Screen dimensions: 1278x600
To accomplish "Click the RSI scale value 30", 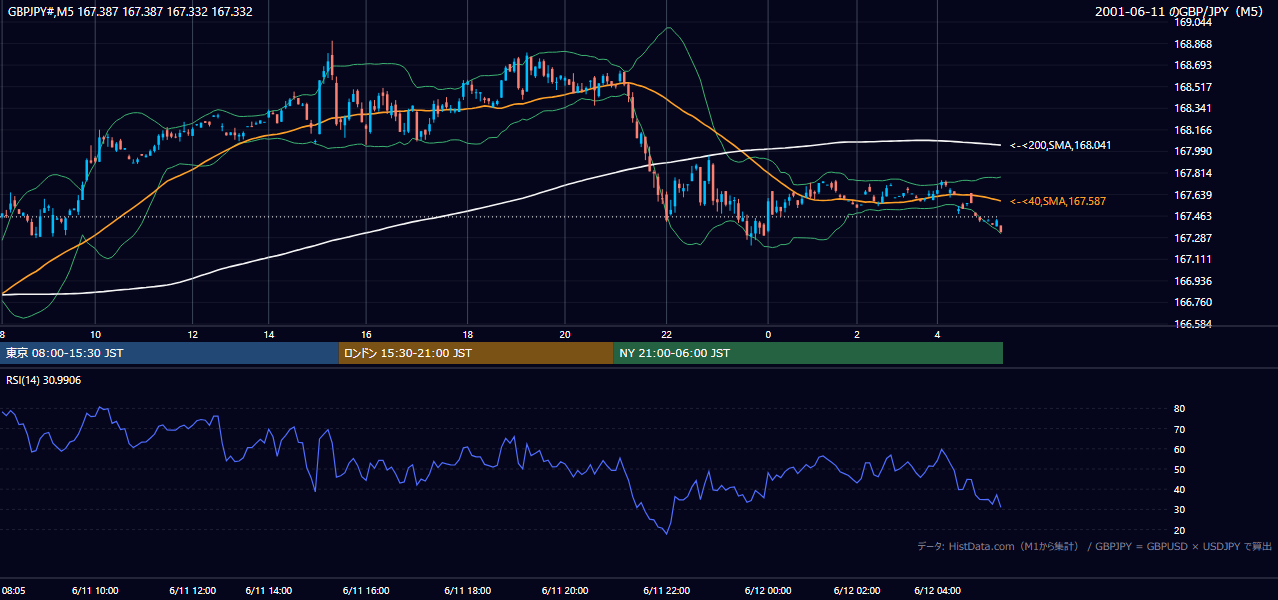I will 1179,510.
